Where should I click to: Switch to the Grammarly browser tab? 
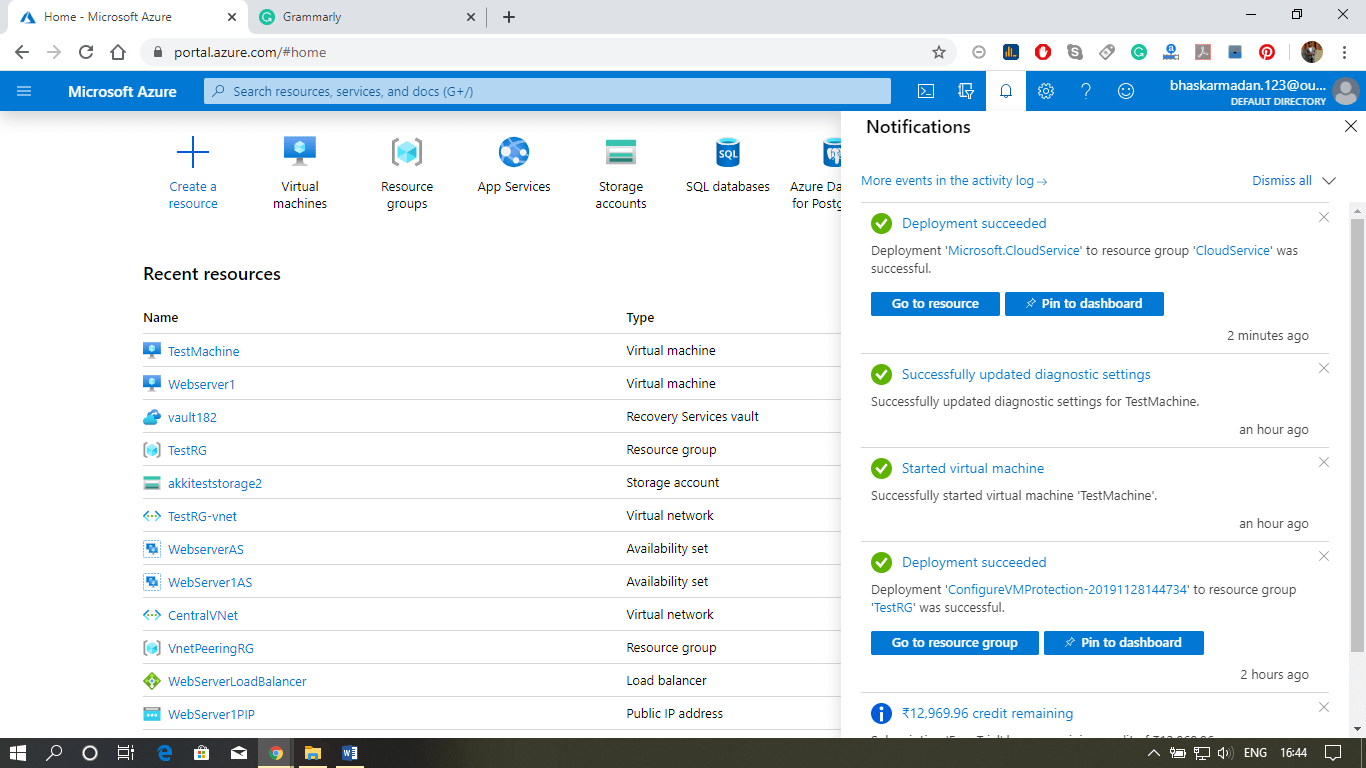pyautogui.click(x=368, y=17)
